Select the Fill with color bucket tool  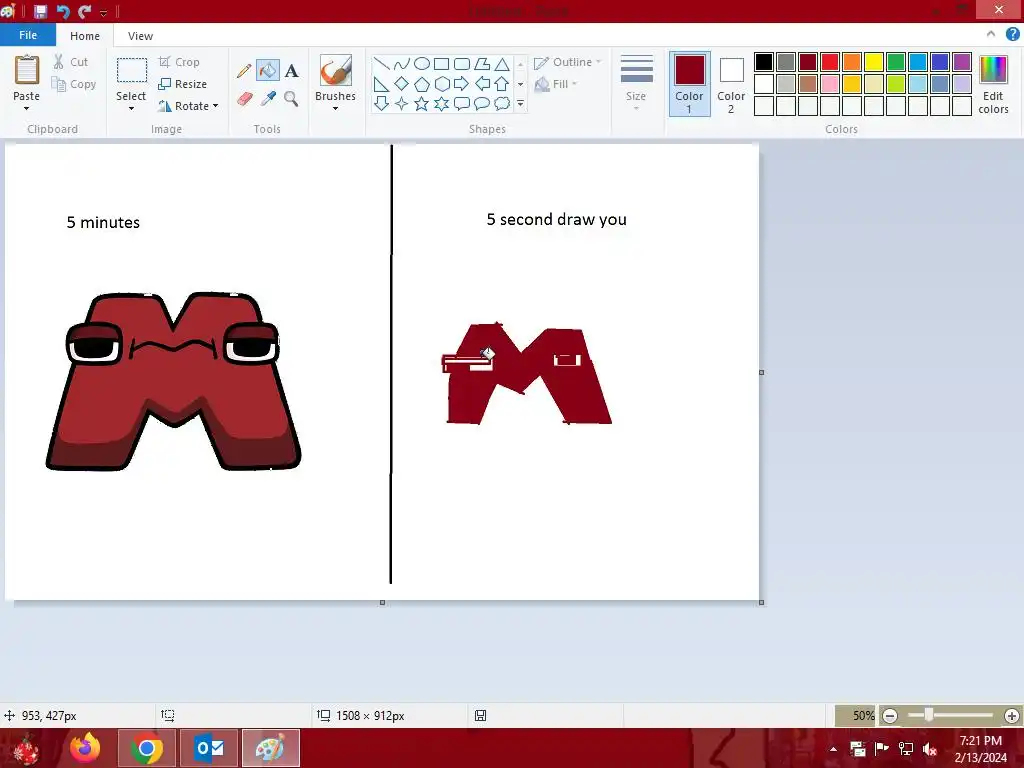click(x=268, y=71)
